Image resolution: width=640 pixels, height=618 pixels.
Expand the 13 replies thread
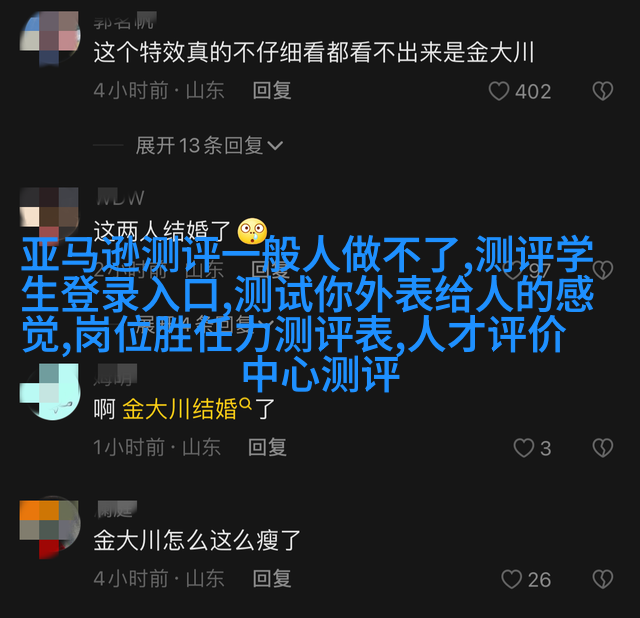[x=209, y=146]
